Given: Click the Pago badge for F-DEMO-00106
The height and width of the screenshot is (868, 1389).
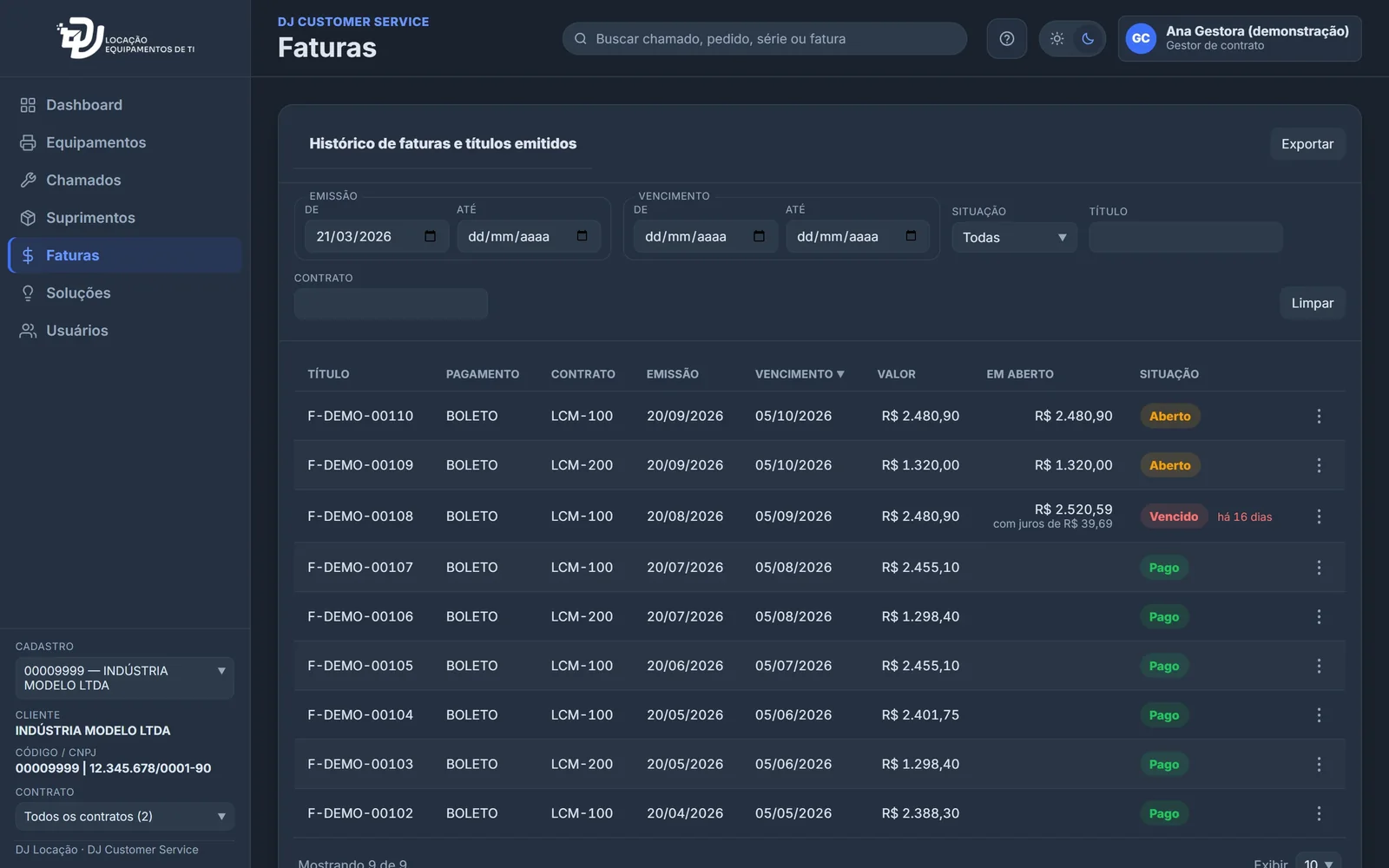Looking at the screenshot, I should click(1163, 617).
